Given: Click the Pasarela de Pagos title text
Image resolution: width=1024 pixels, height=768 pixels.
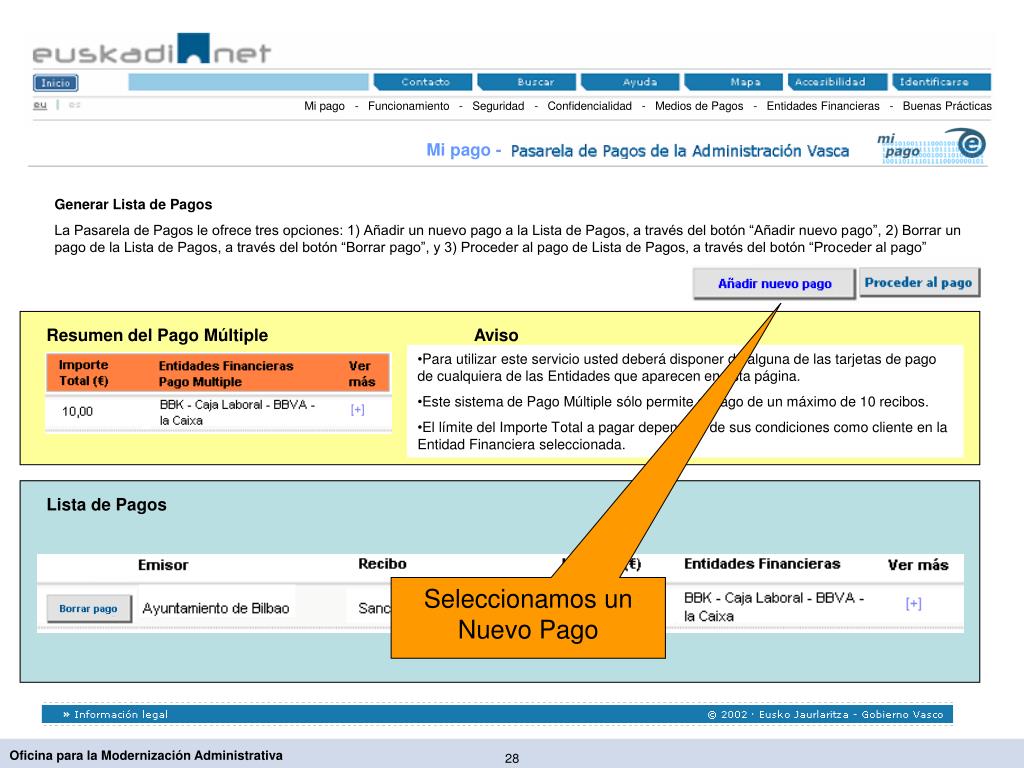Looking at the screenshot, I should [680, 151].
